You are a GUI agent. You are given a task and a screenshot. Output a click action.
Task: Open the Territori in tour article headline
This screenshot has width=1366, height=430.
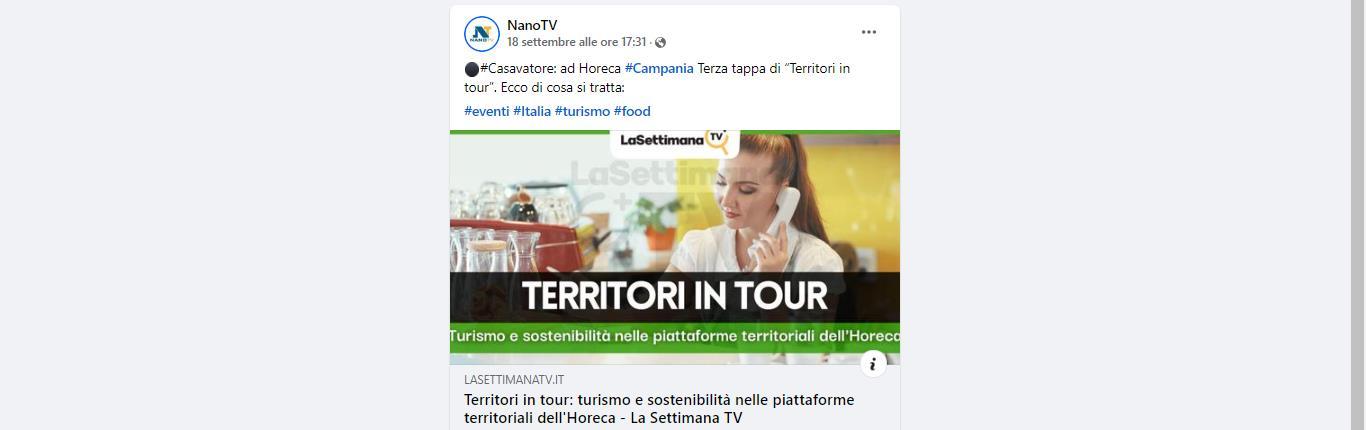(x=659, y=409)
